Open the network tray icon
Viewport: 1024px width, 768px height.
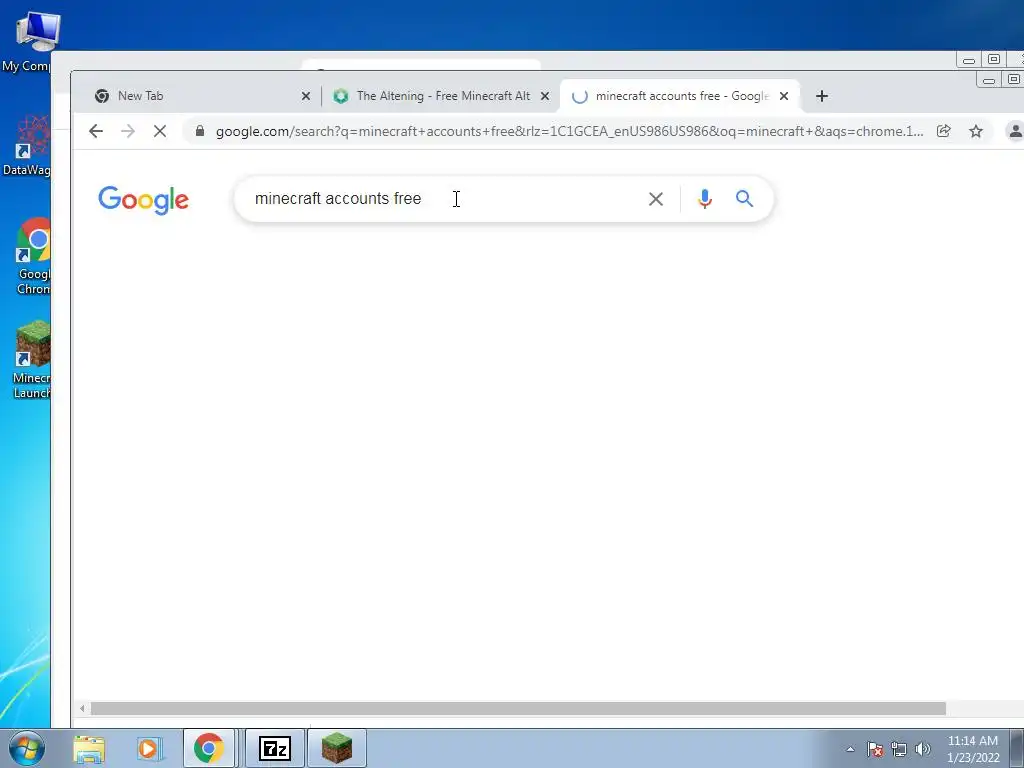[899, 749]
